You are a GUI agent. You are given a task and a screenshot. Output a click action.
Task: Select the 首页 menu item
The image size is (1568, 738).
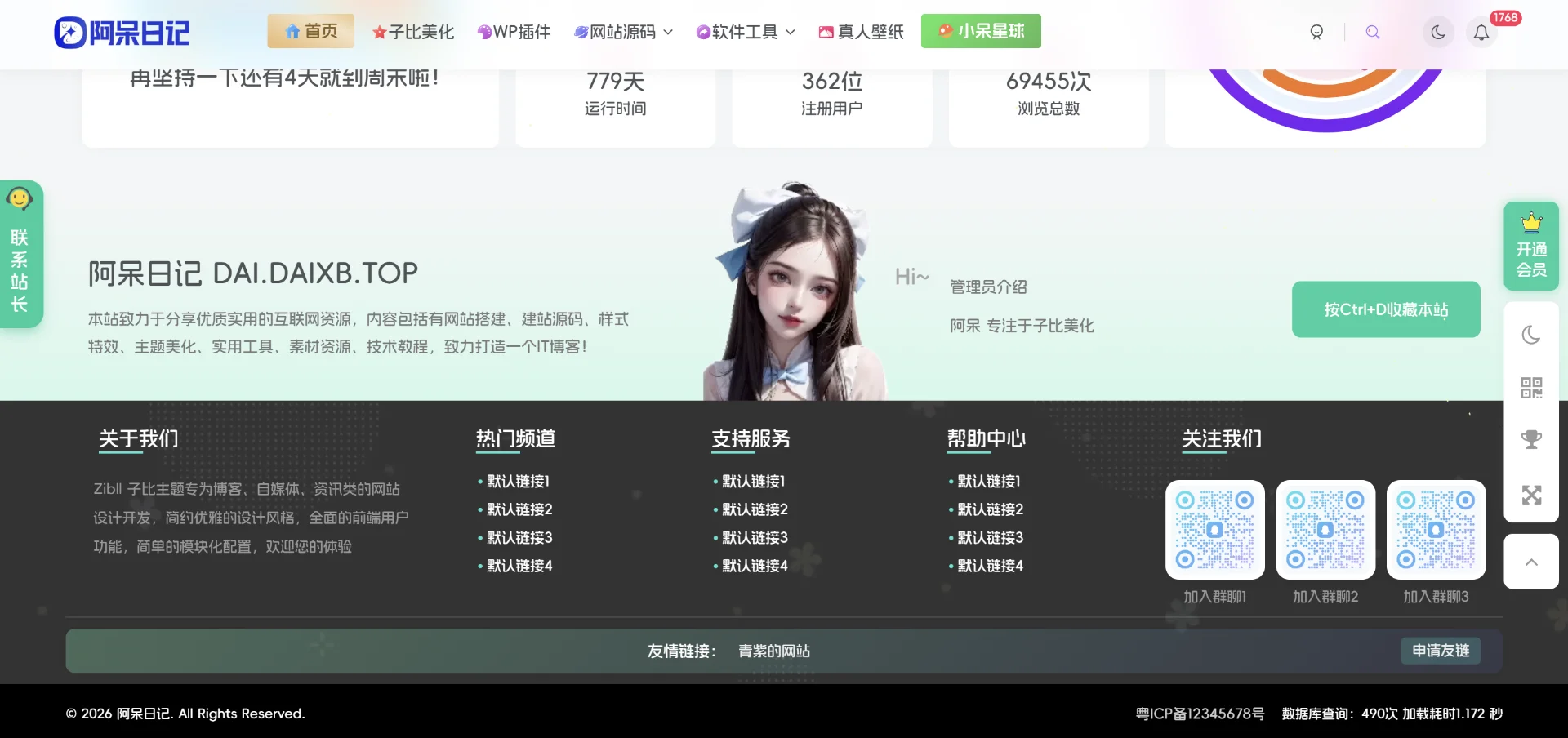(x=310, y=30)
